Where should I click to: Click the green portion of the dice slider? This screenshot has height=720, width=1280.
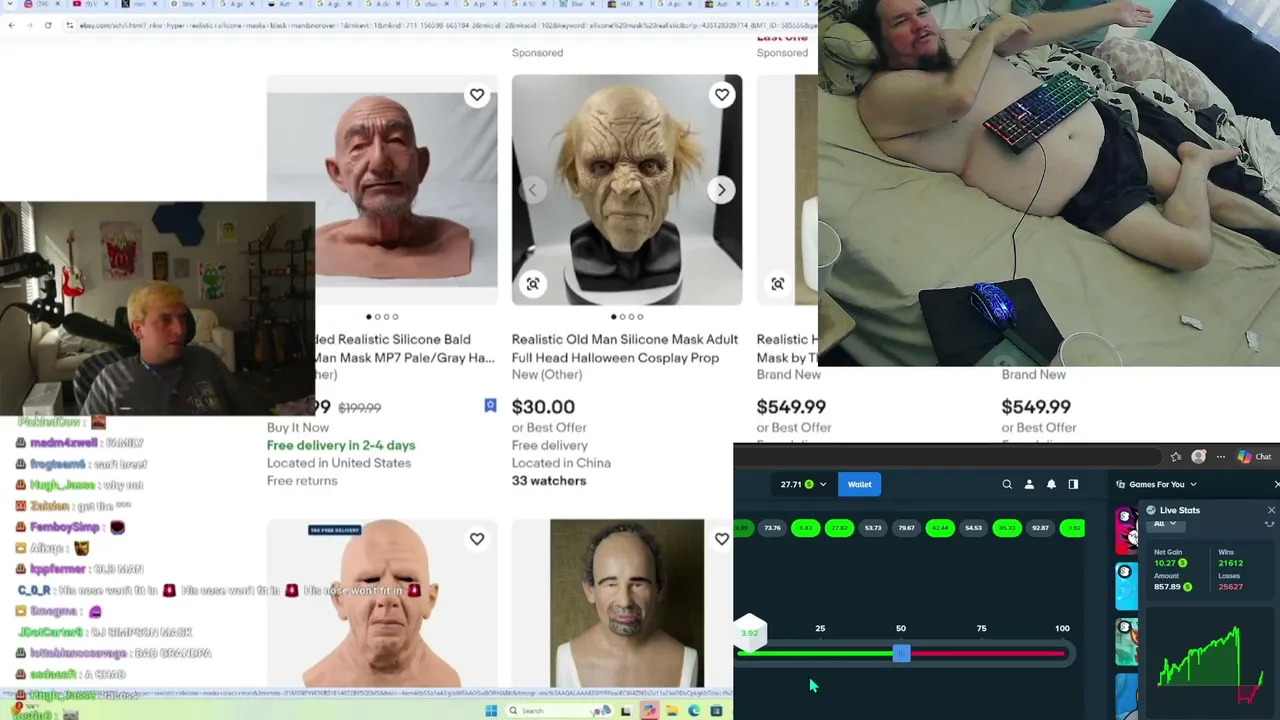815,654
